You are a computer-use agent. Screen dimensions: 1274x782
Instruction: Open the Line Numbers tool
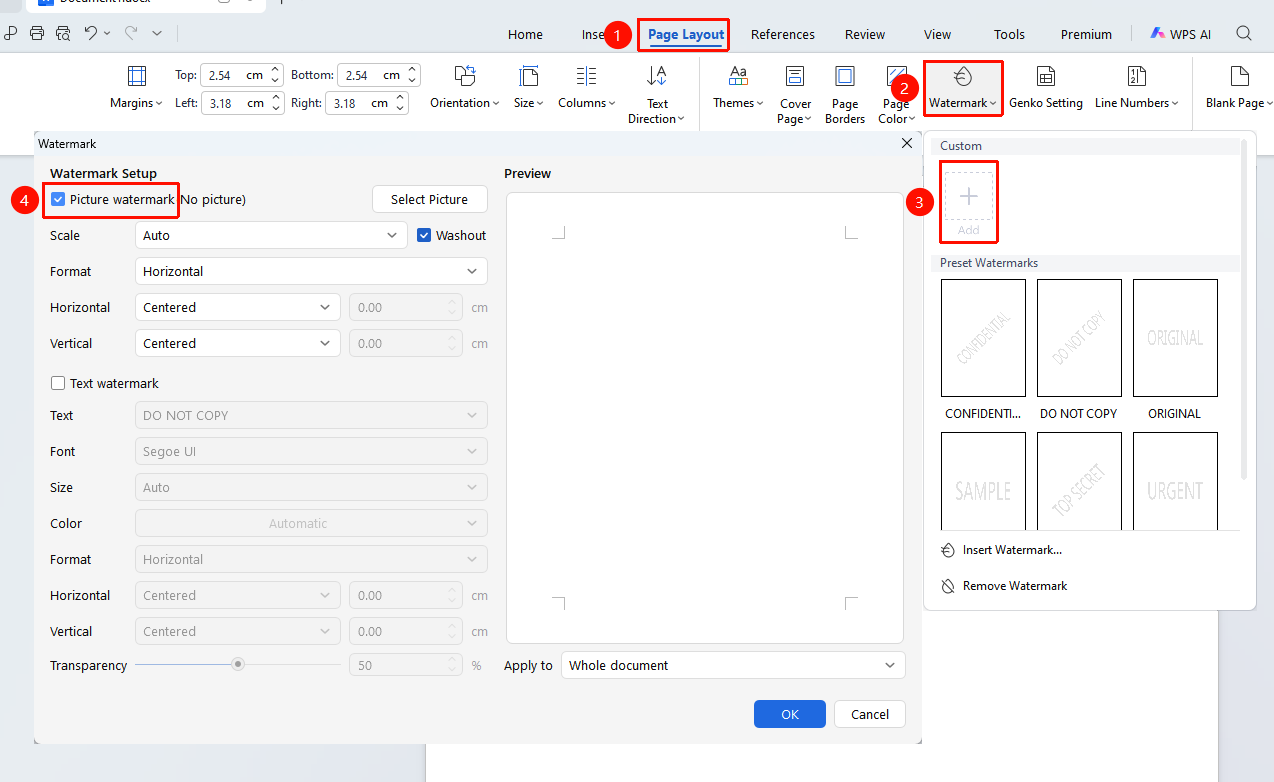point(1136,89)
